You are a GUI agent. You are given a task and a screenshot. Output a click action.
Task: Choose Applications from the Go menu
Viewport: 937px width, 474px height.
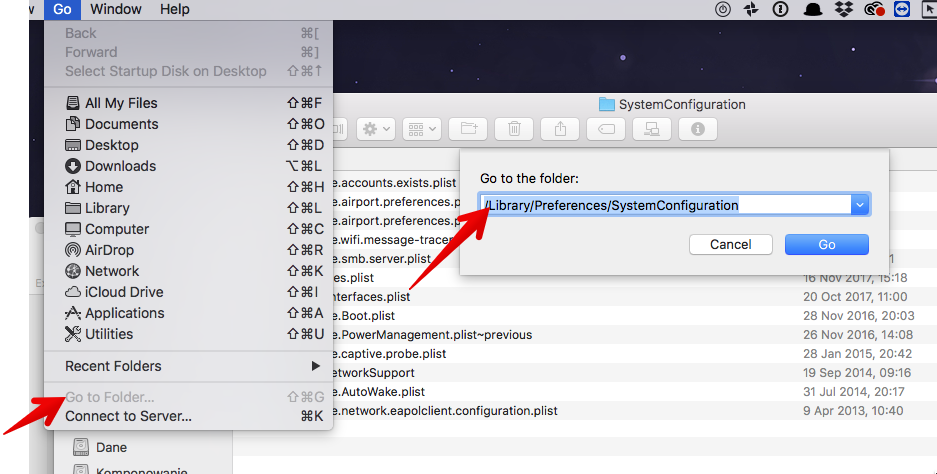188,313
